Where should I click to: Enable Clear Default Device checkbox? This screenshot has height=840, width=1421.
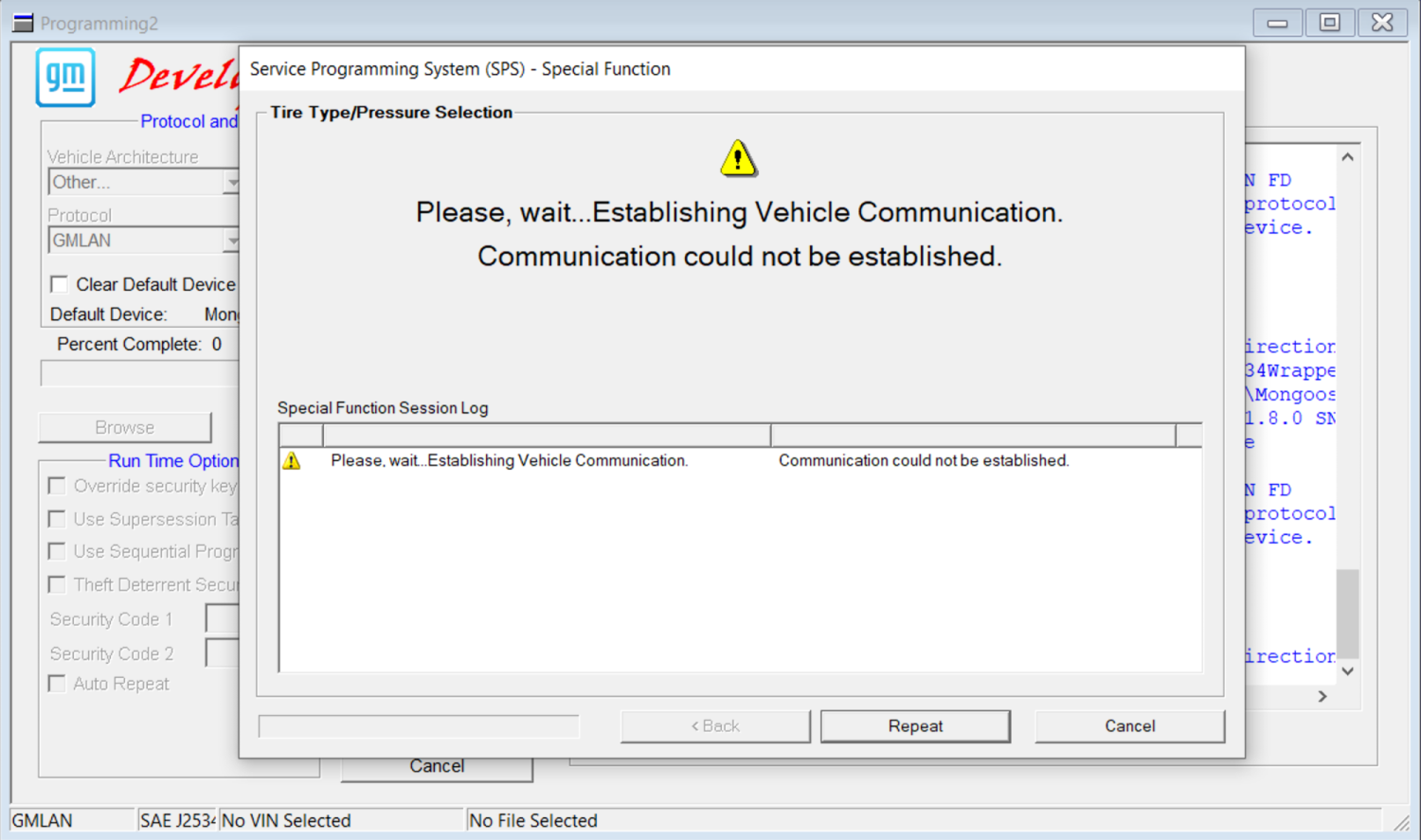[59, 284]
